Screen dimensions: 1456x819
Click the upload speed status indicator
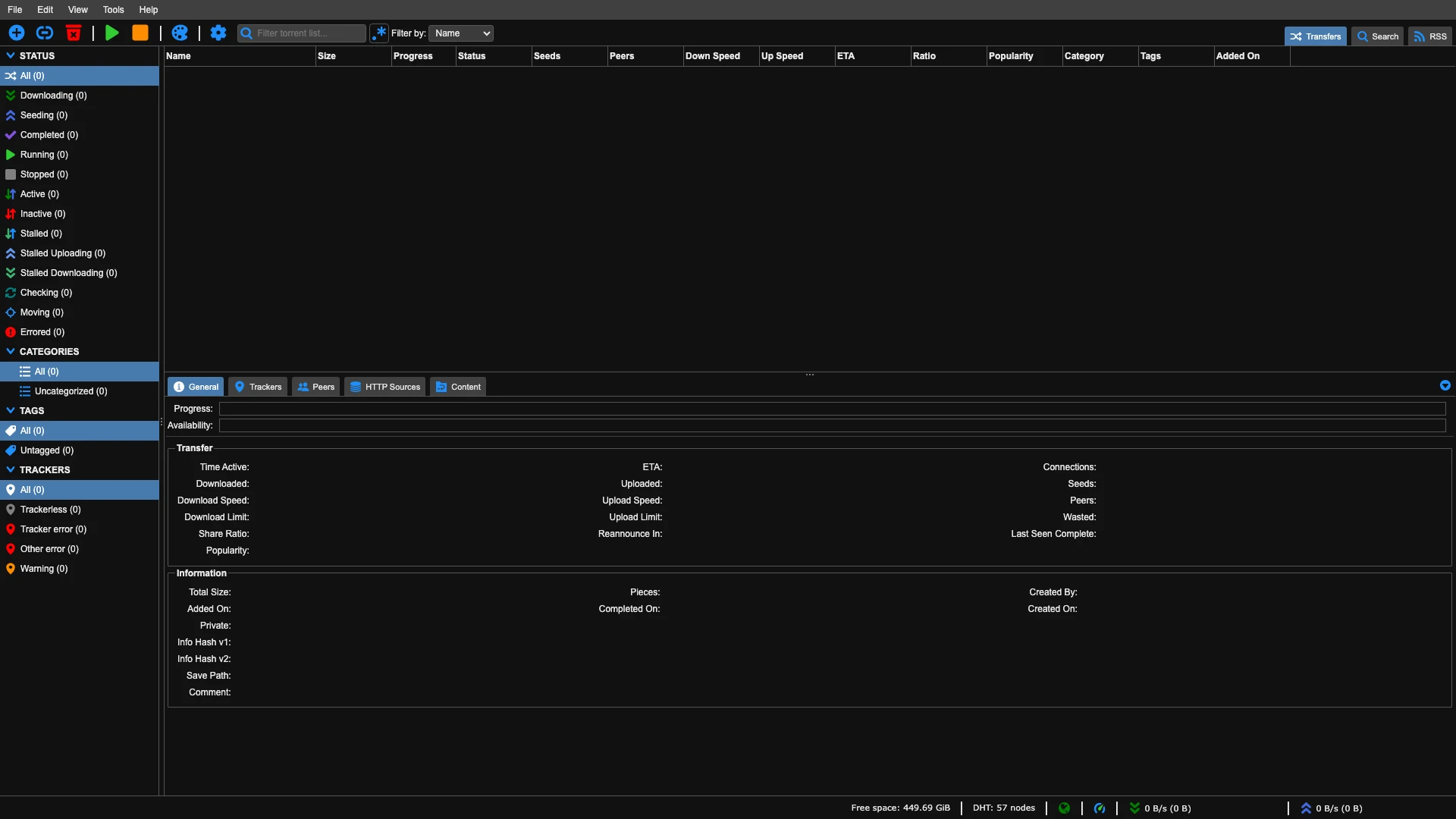[x=1332, y=808]
